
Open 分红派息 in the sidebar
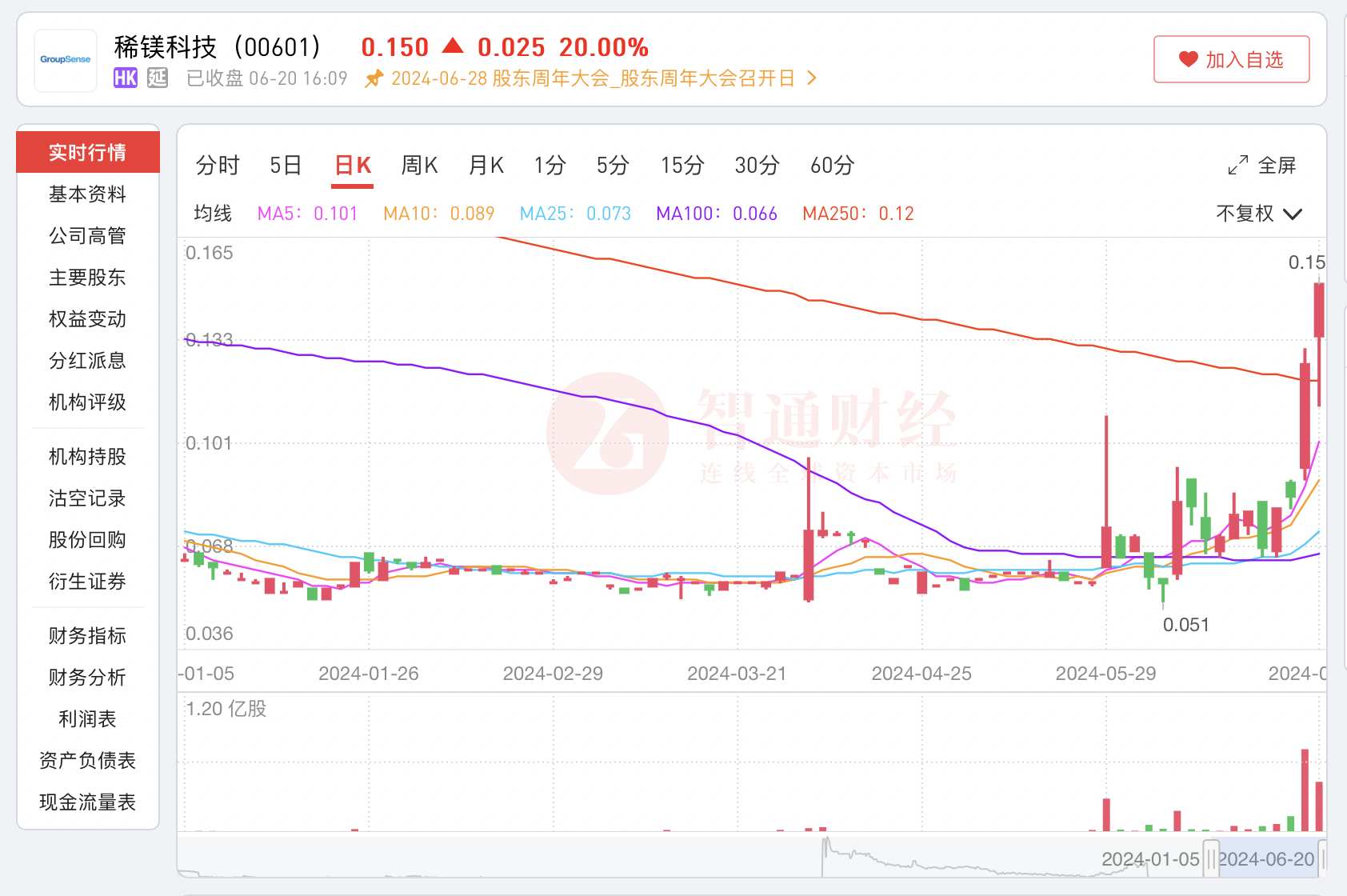pos(88,361)
